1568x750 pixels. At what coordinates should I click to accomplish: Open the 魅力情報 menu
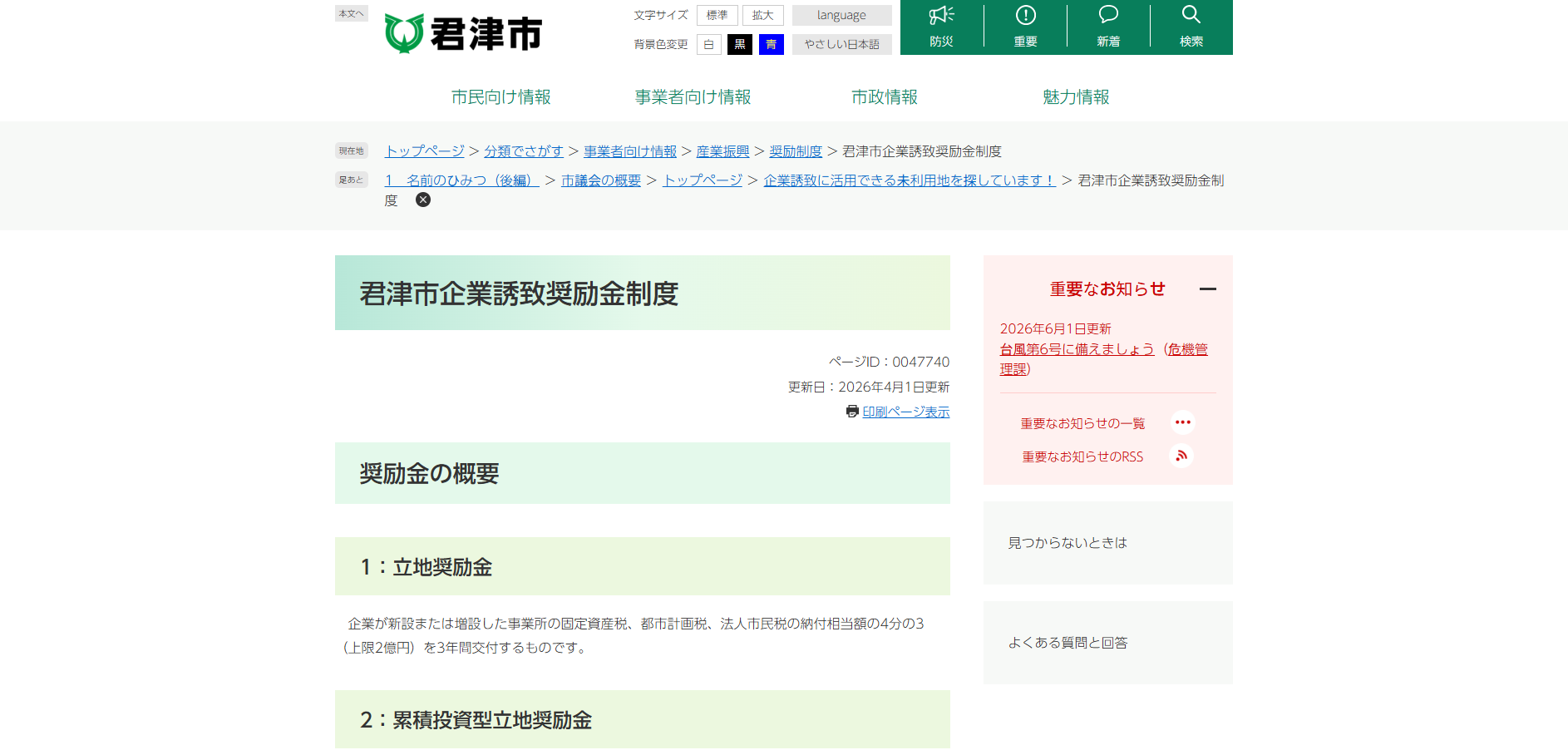pos(1076,96)
